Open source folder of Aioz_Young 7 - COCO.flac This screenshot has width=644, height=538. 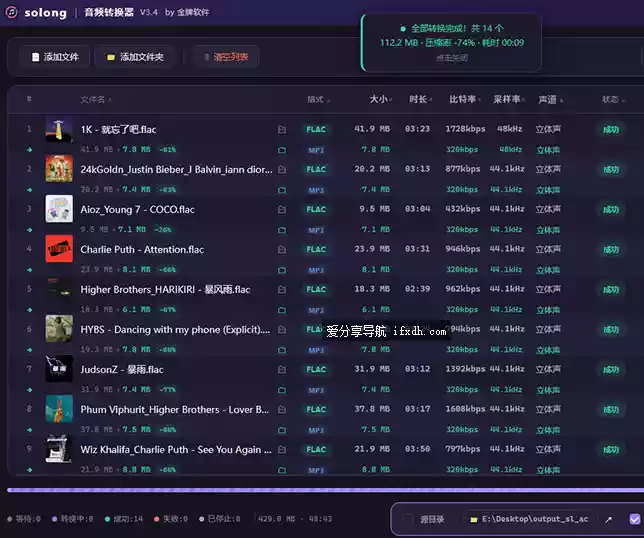[282, 209]
